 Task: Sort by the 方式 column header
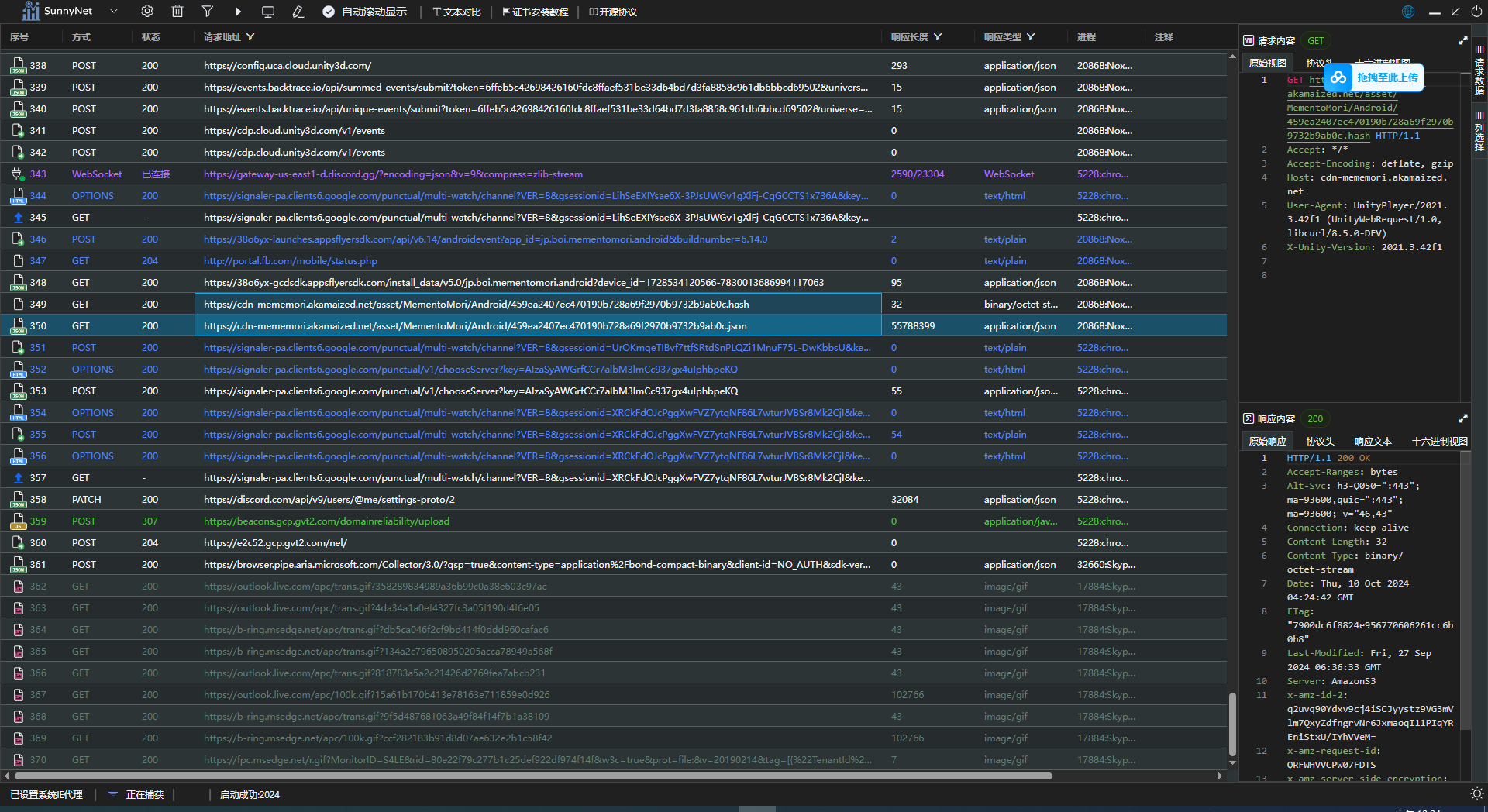pyautogui.click(x=81, y=36)
